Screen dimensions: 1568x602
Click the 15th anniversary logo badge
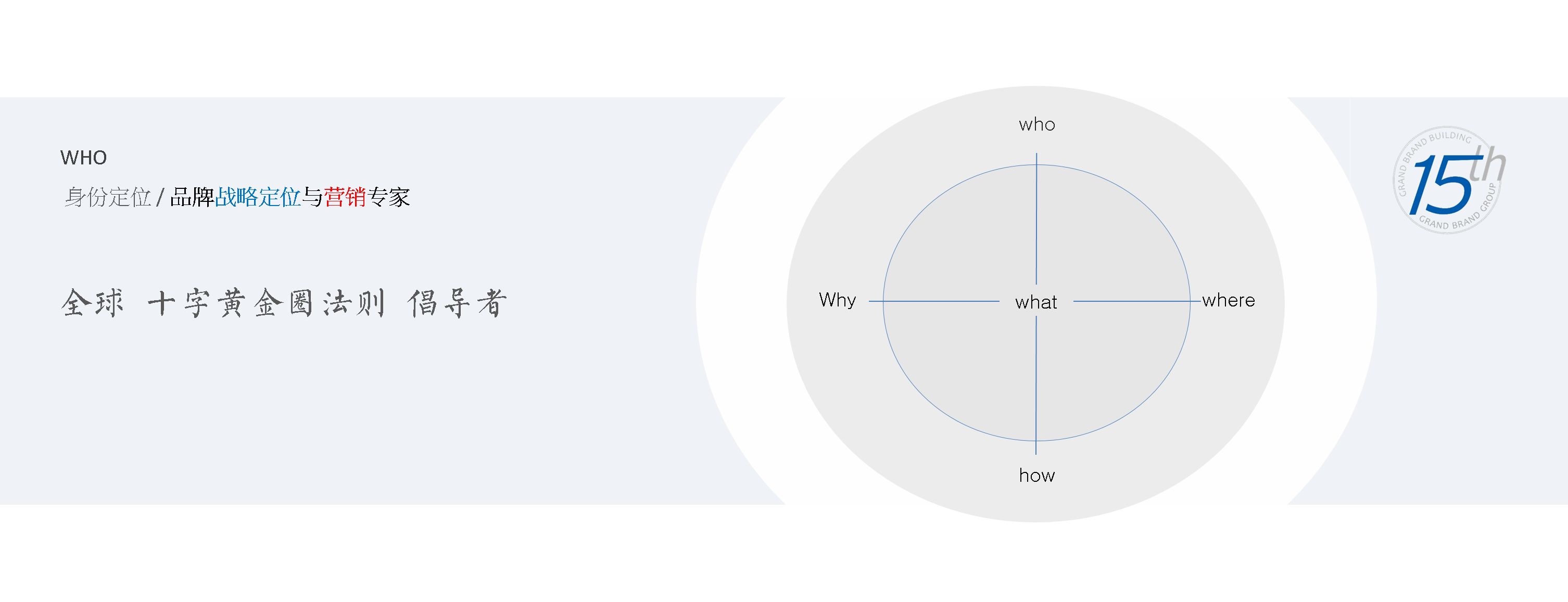point(1449,180)
